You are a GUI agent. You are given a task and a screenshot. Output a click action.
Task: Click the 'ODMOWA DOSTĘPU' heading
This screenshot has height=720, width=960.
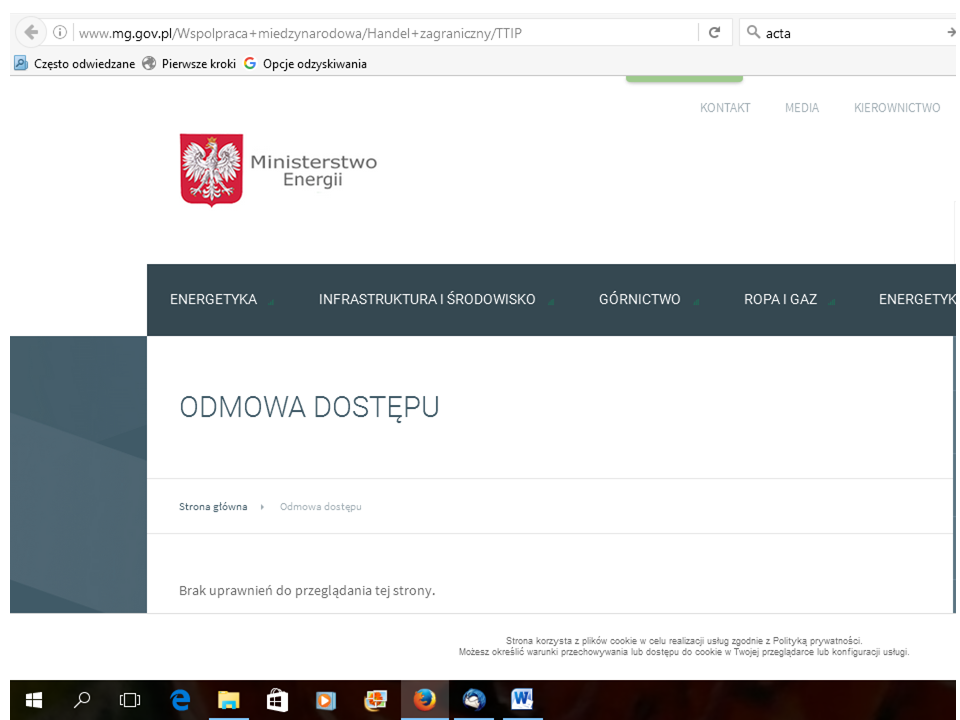tap(309, 408)
